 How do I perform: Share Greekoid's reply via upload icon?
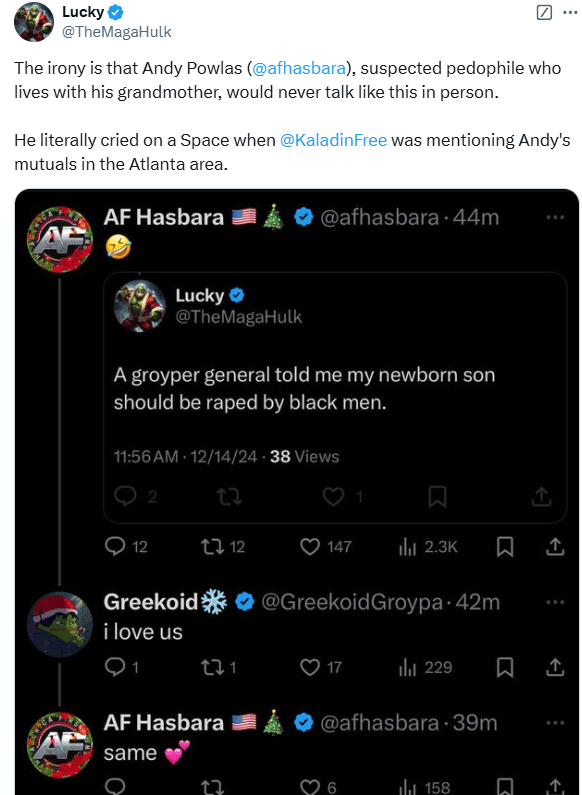(555, 667)
